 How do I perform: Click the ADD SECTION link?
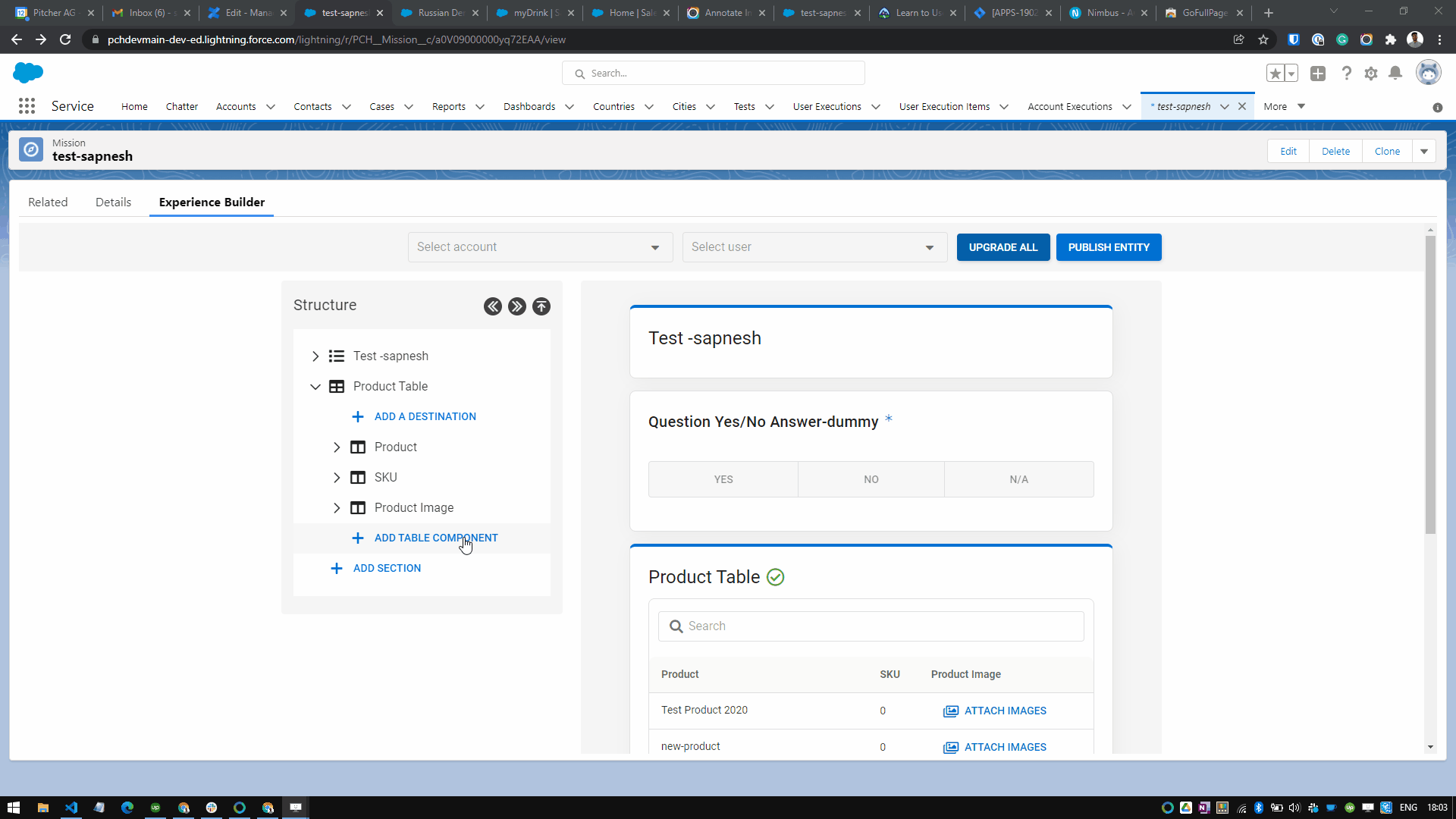point(387,568)
